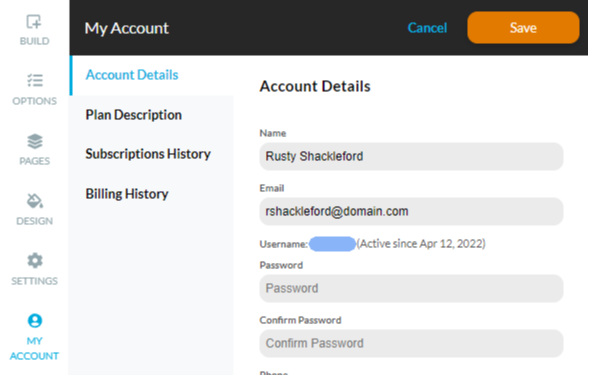Screen dimensions: 589x375
Task: Open the Settings gear icon
Action: click(x=35, y=260)
